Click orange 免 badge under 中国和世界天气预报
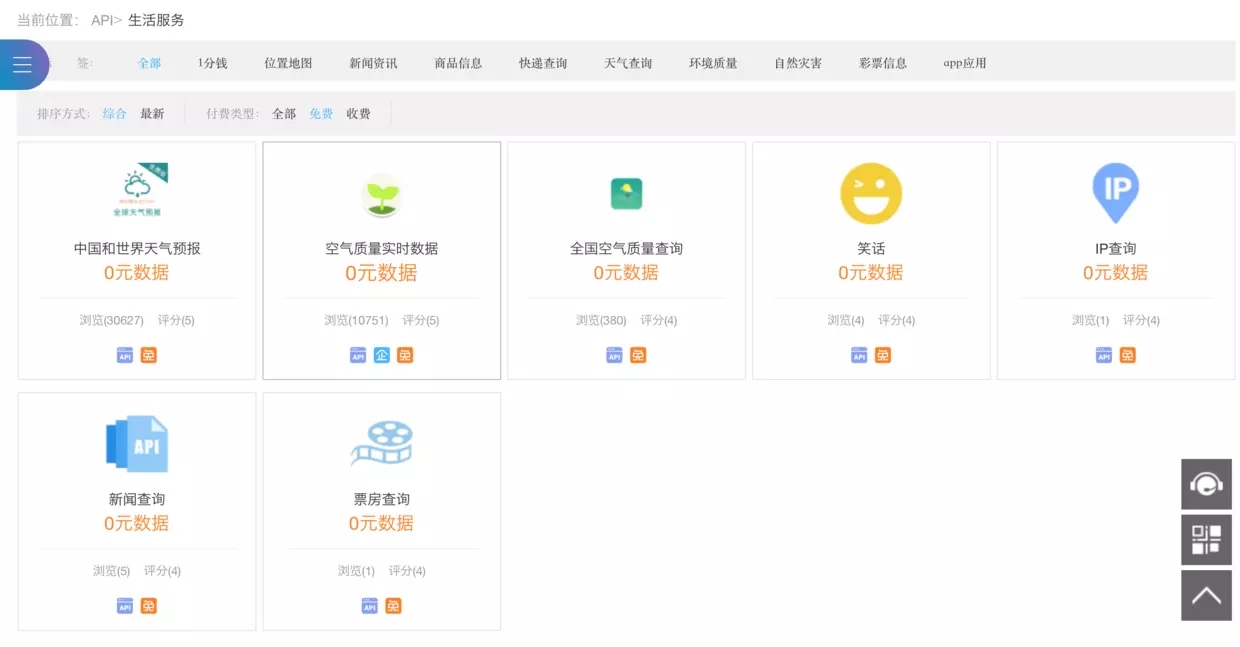 pyautogui.click(x=149, y=355)
